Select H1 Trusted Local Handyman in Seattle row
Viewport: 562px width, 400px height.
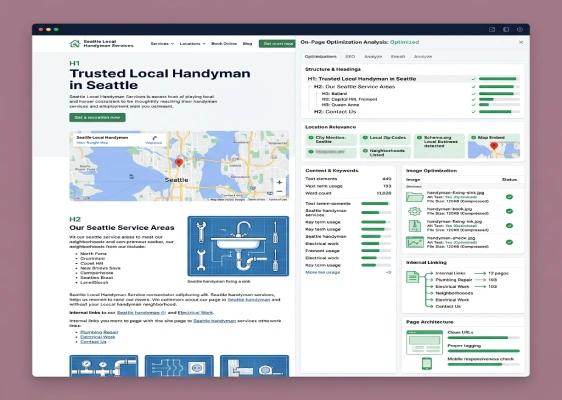click(x=413, y=79)
